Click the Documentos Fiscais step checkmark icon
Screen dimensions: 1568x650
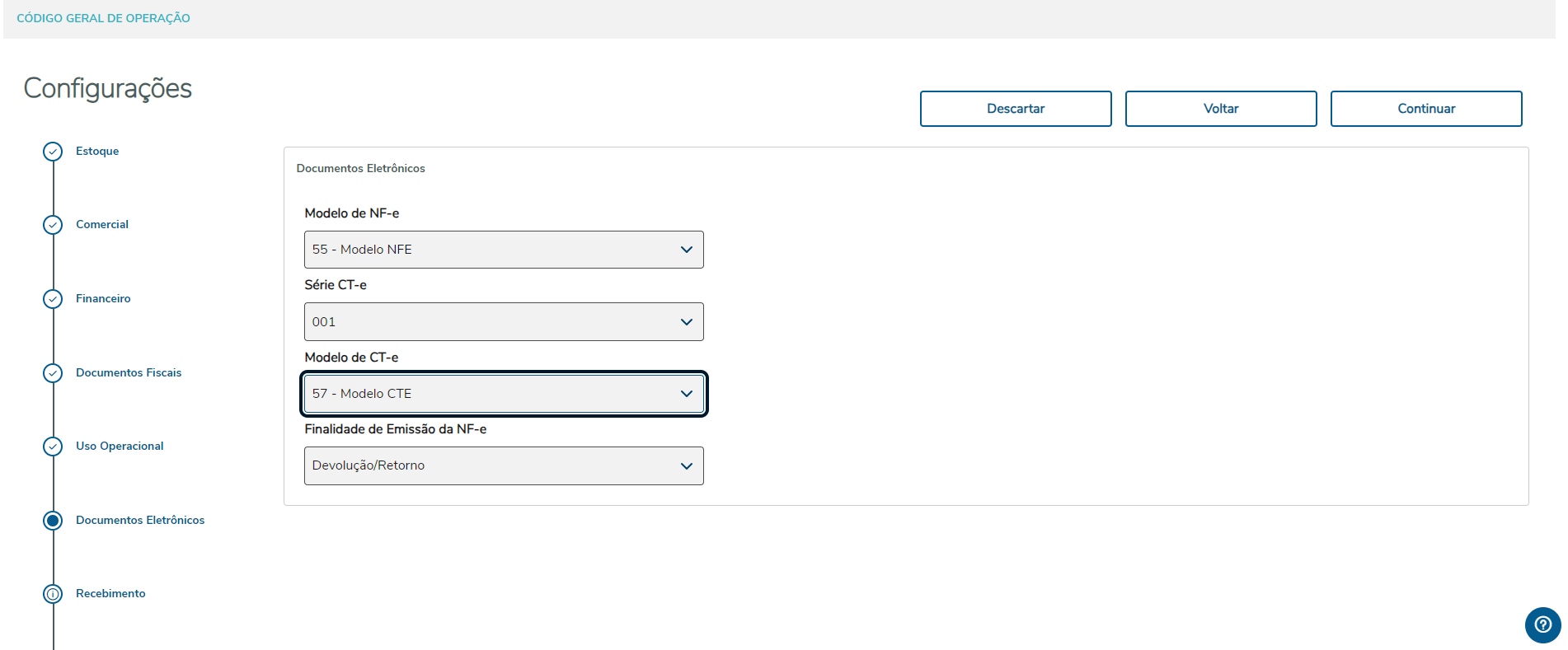coord(53,373)
